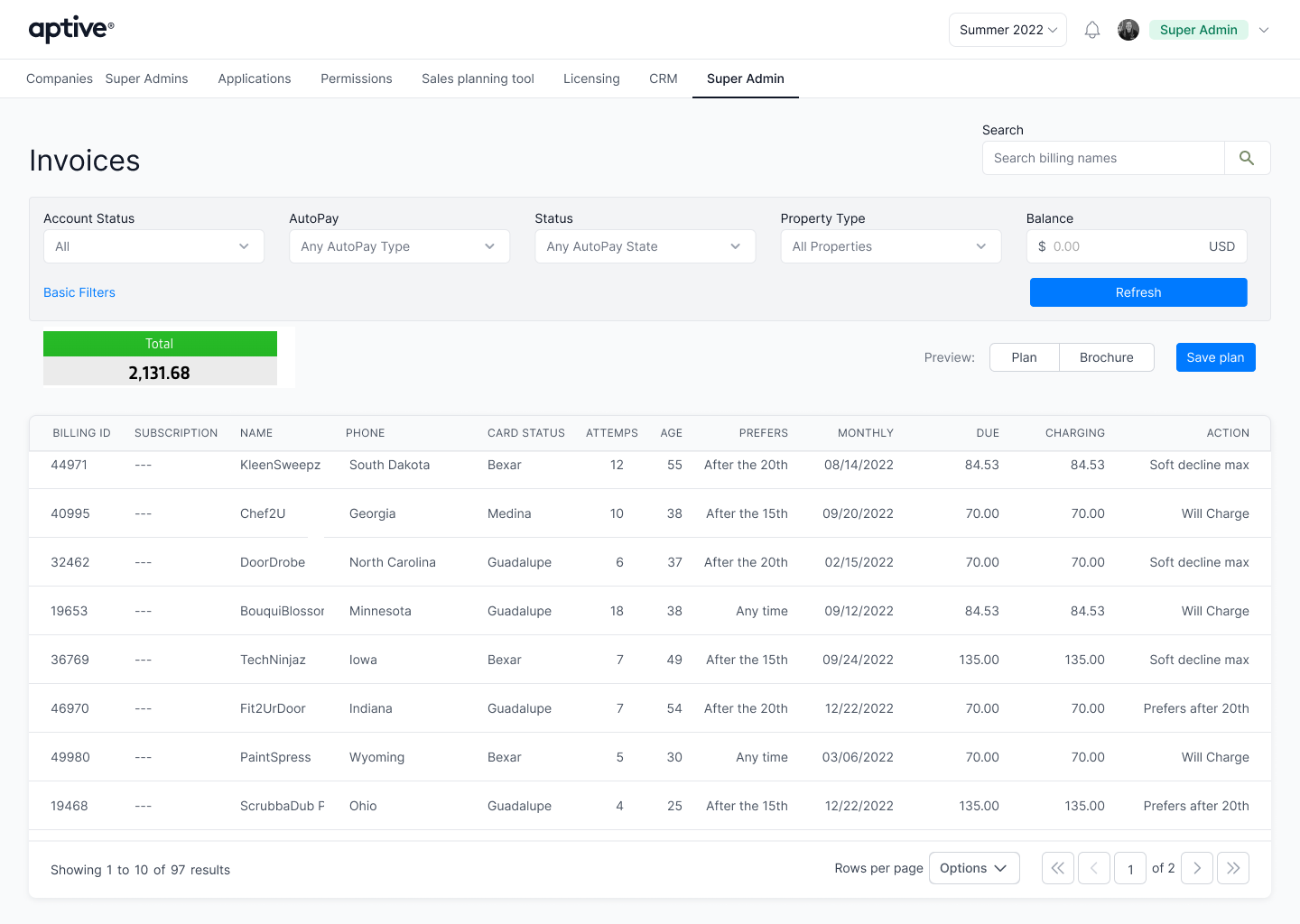The width and height of the screenshot is (1300, 924).
Task: Click the Balance amount input field
Action: point(1137,246)
